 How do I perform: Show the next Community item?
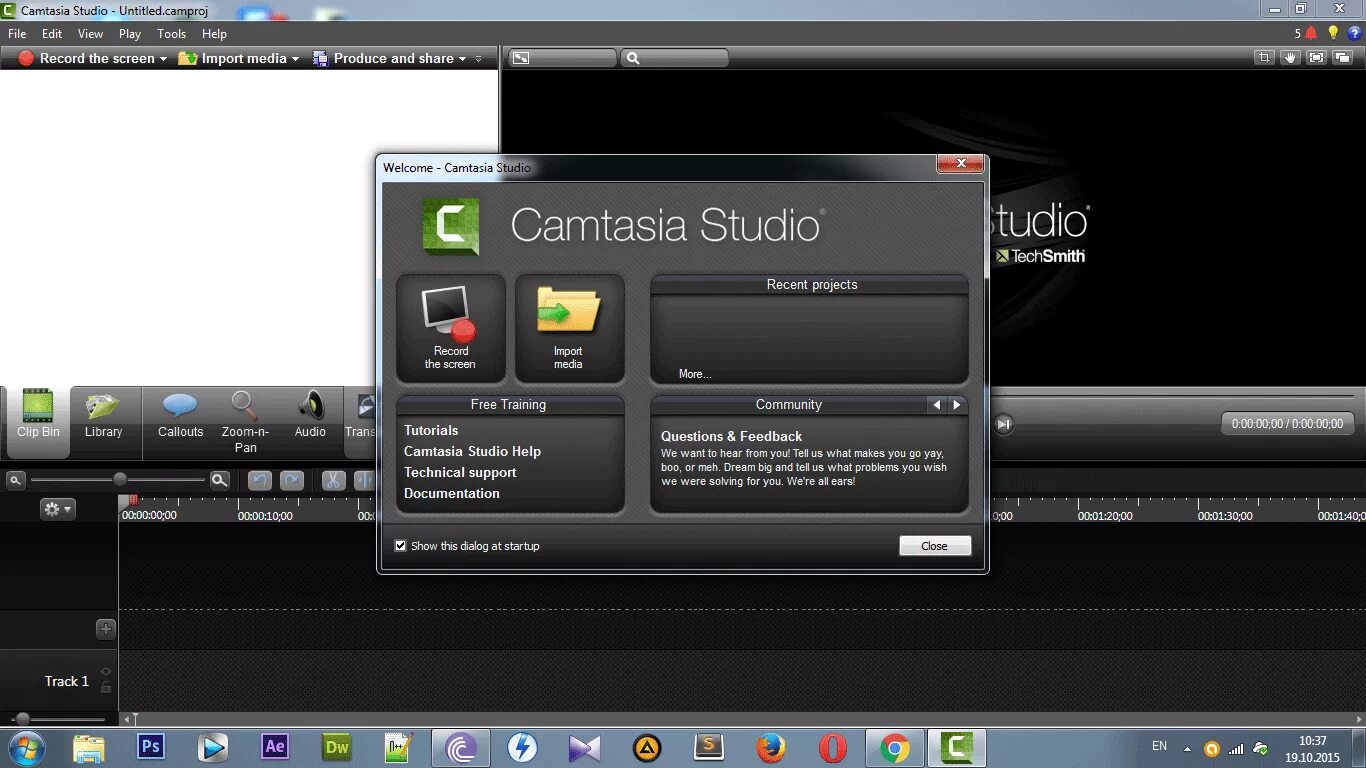[x=957, y=405]
